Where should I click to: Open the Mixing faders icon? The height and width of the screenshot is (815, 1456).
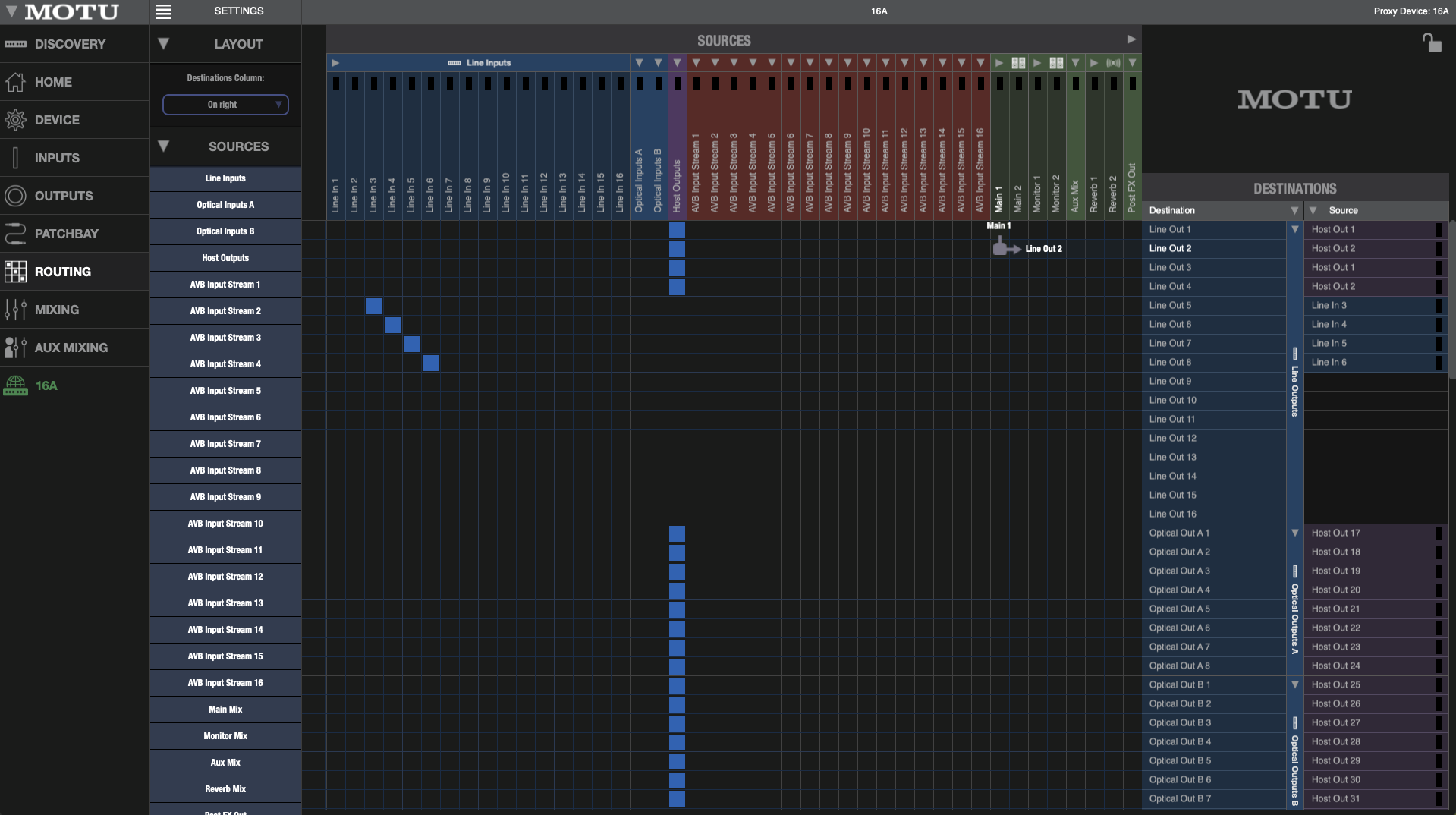coord(15,310)
